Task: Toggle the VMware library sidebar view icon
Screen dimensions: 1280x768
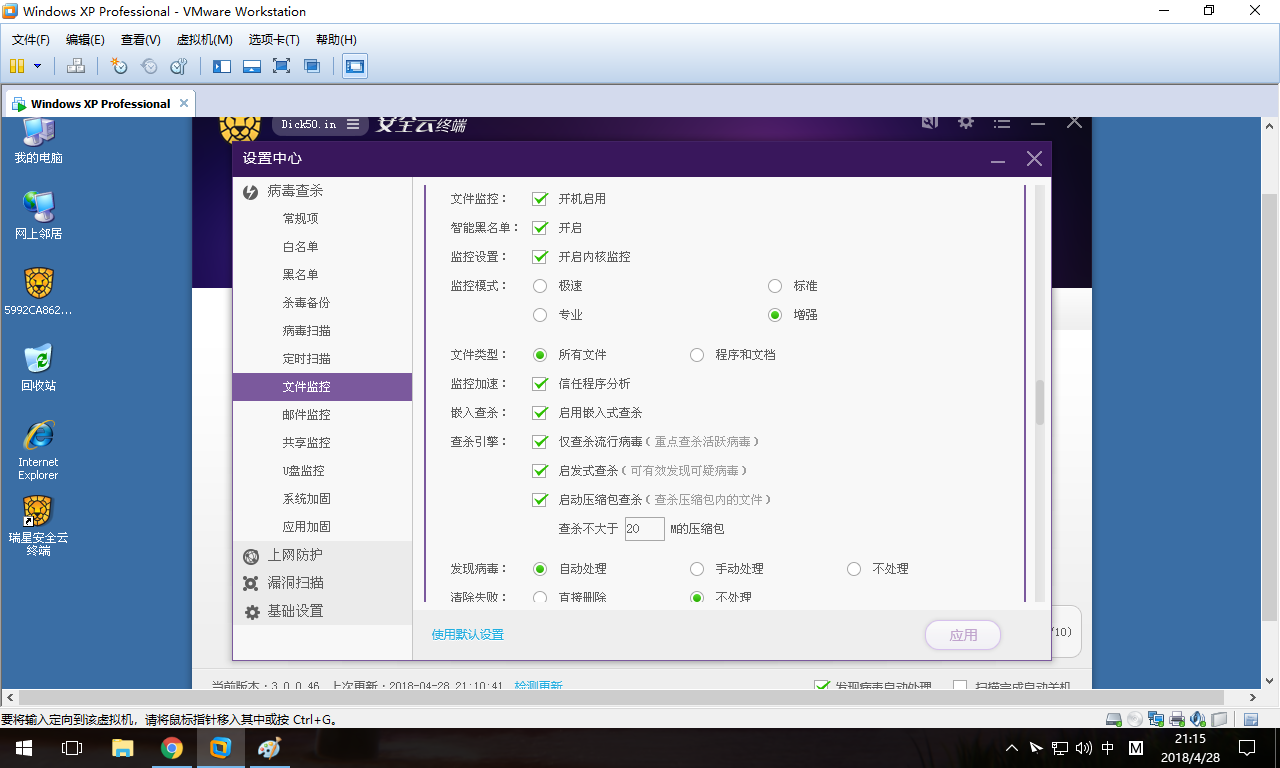Action: 222,66
